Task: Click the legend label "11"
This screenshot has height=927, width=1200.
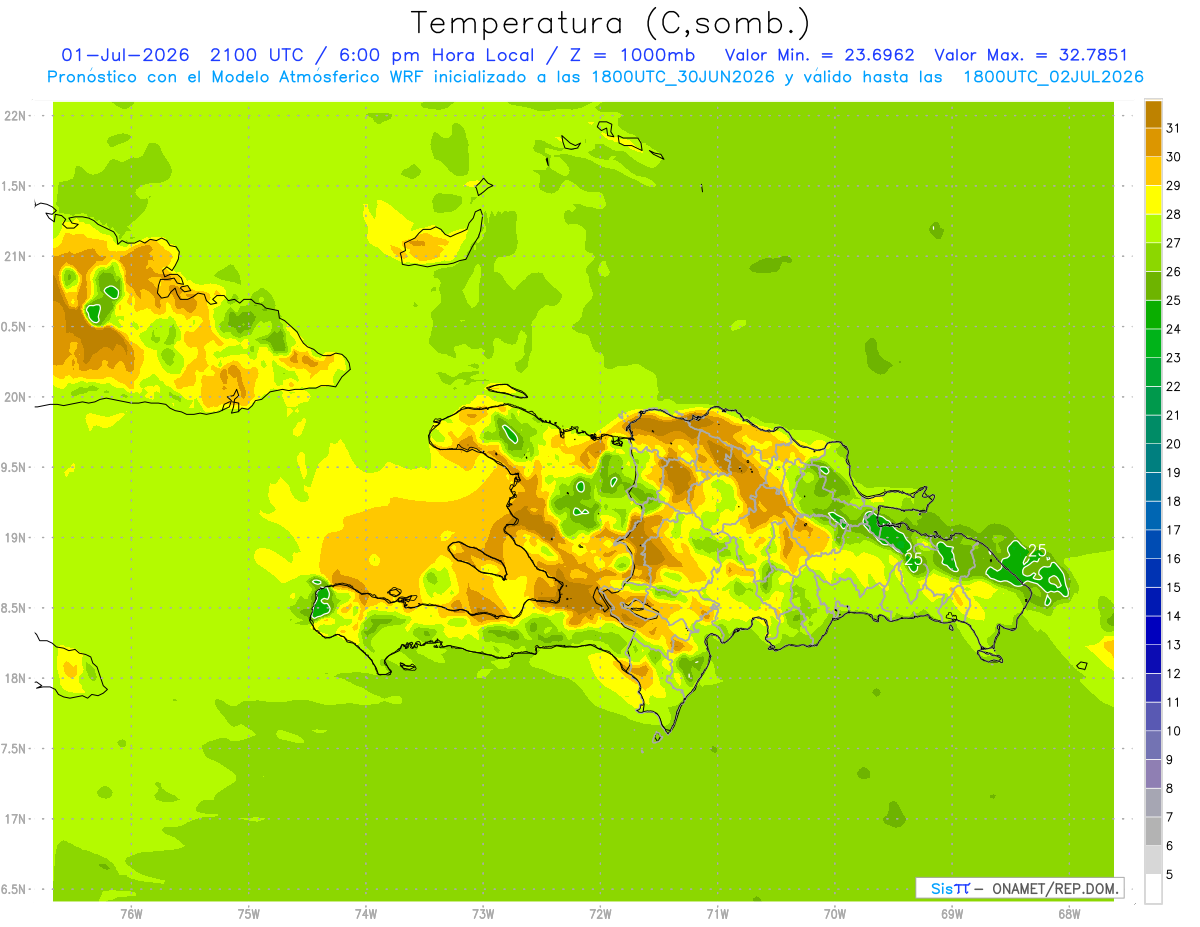Action: [1174, 702]
